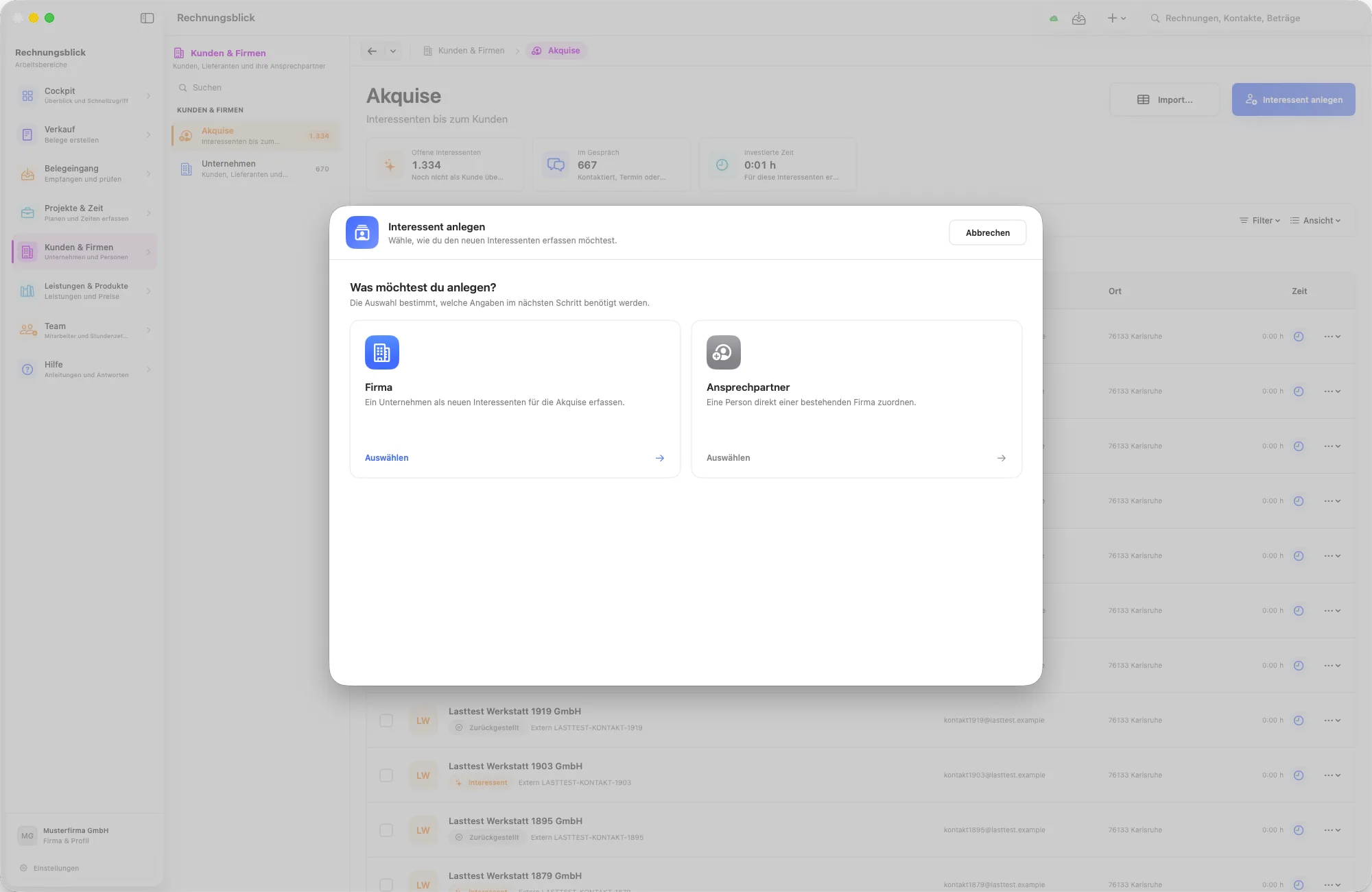
Task: Open Musterfirma GmbH Firma & Profil
Action: [x=84, y=835]
